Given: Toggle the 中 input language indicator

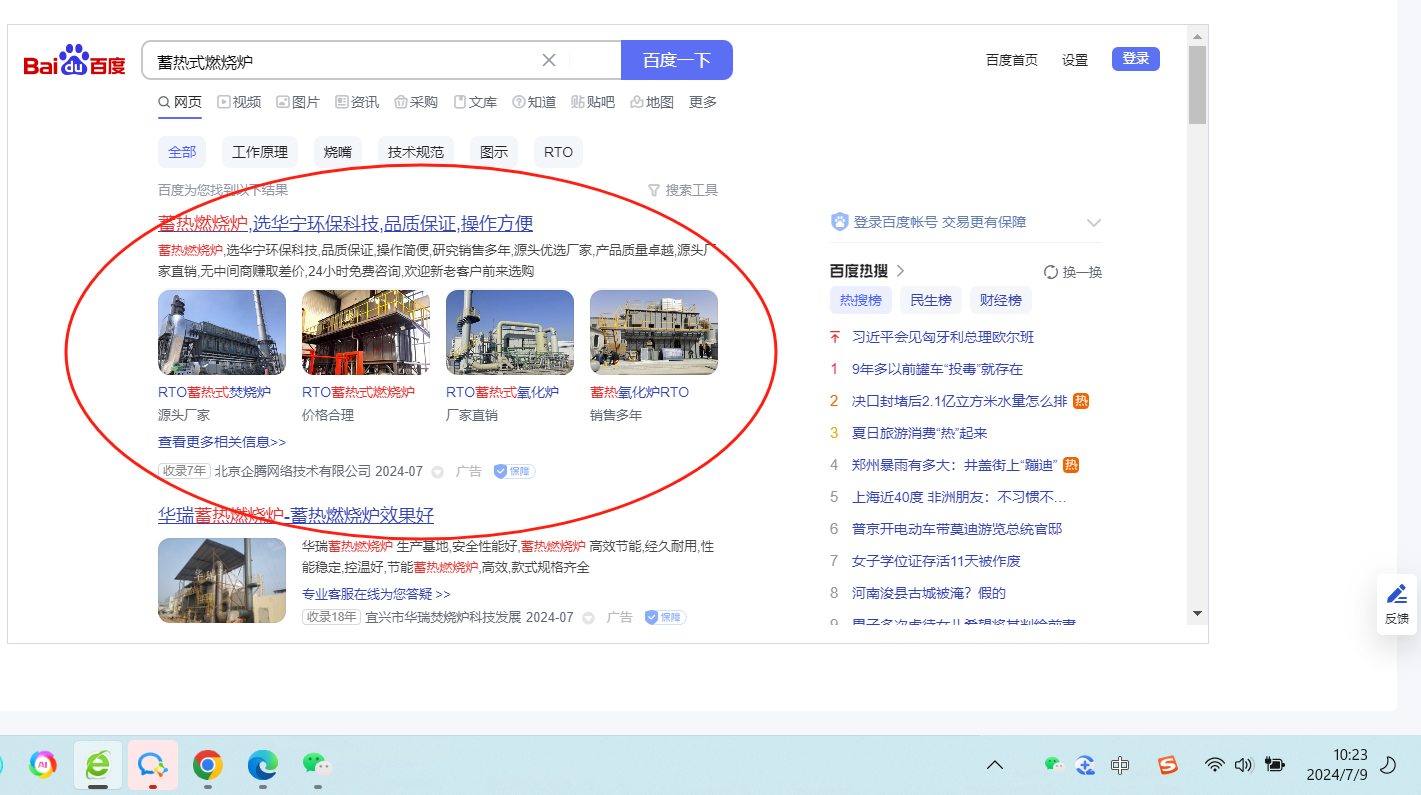Looking at the screenshot, I should tap(1120, 765).
